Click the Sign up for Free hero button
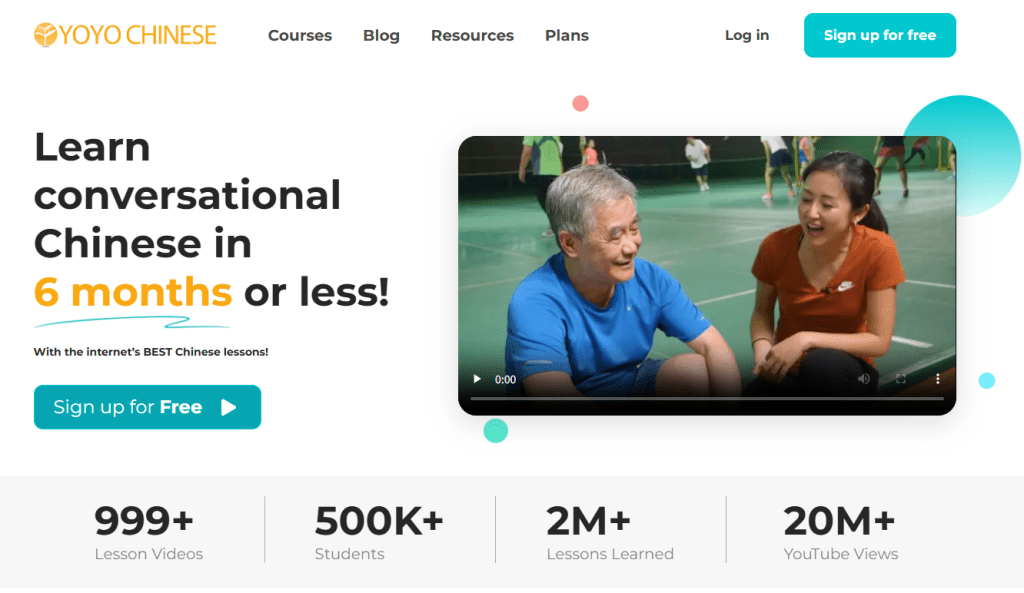Image resolution: width=1024 pixels, height=593 pixels. coord(148,407)
